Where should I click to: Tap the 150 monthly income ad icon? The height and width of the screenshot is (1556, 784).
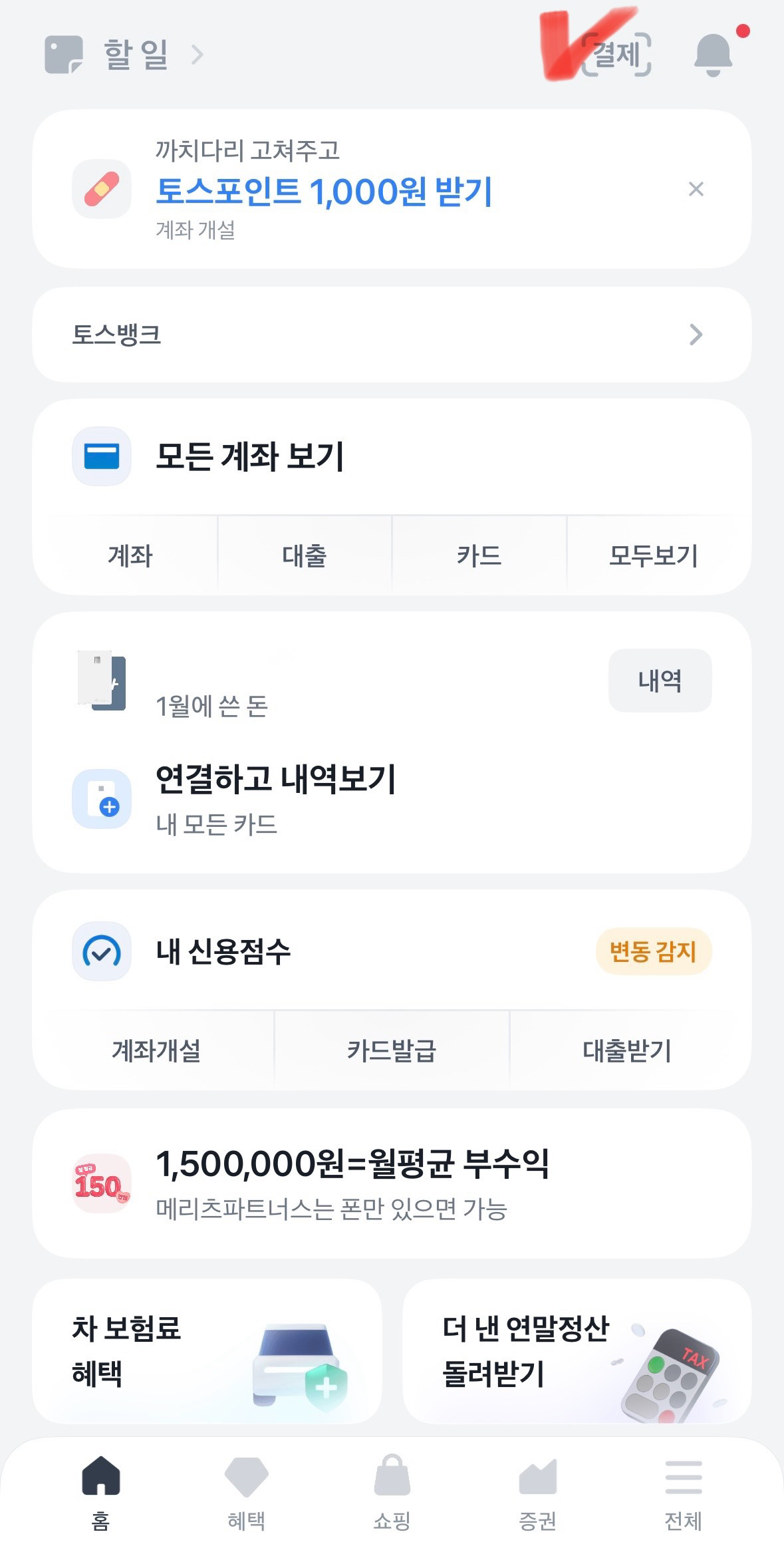(x=102, y=1183)
